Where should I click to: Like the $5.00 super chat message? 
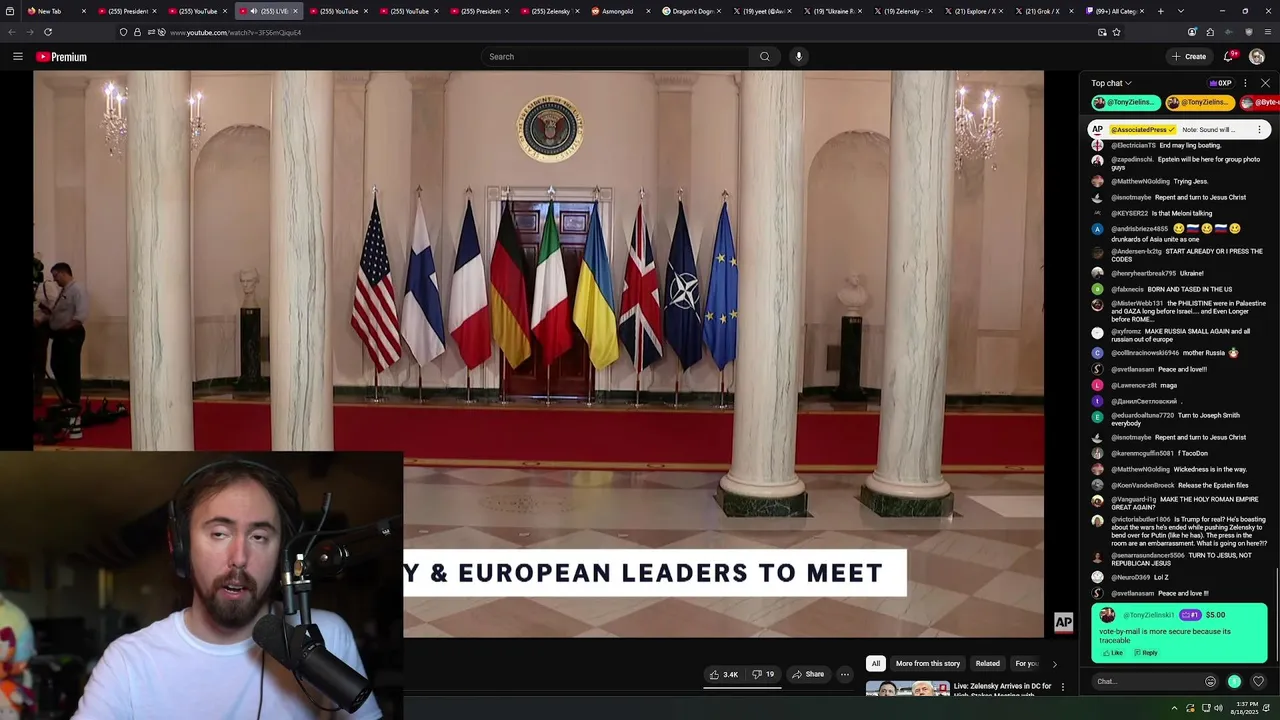1111,653
